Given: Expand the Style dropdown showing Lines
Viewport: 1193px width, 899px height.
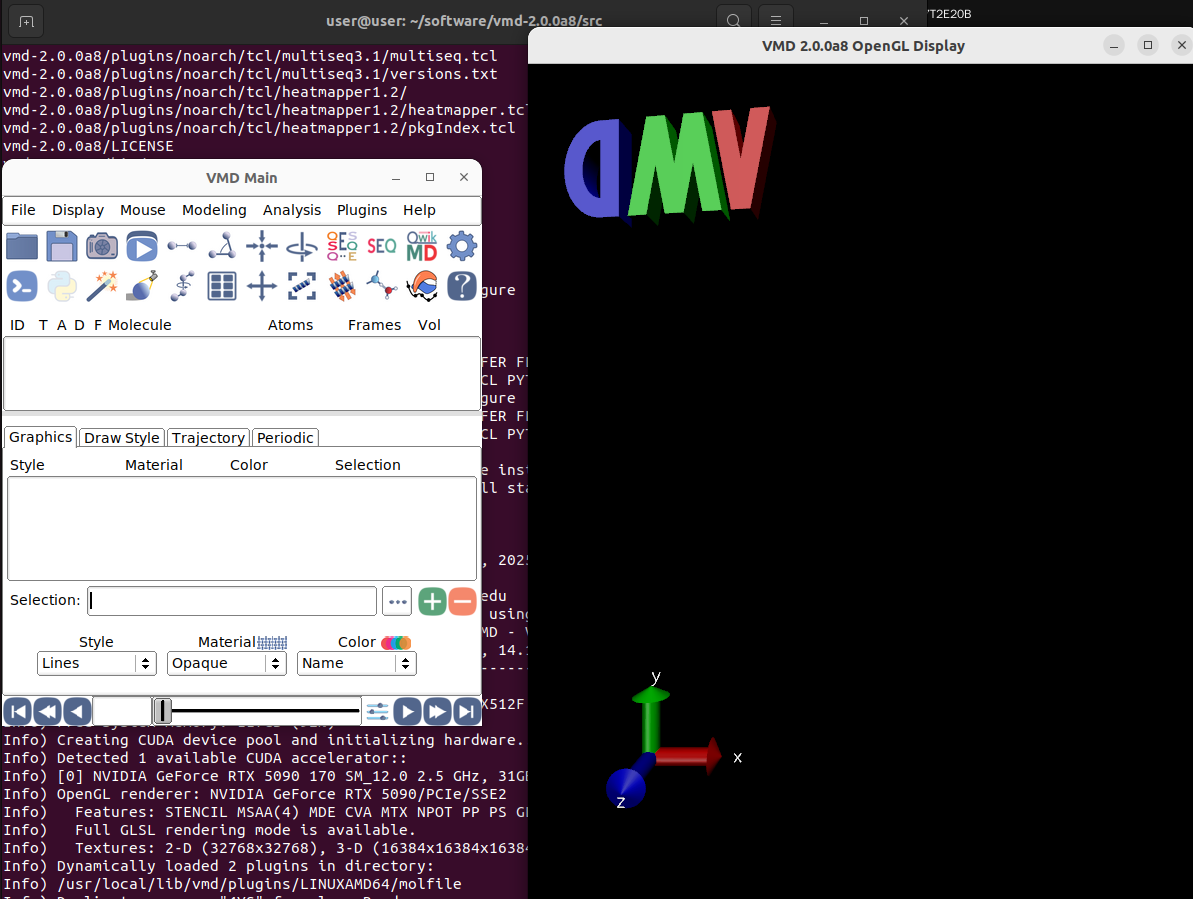Looking at the screenshot, I should (x=97, y=663).
